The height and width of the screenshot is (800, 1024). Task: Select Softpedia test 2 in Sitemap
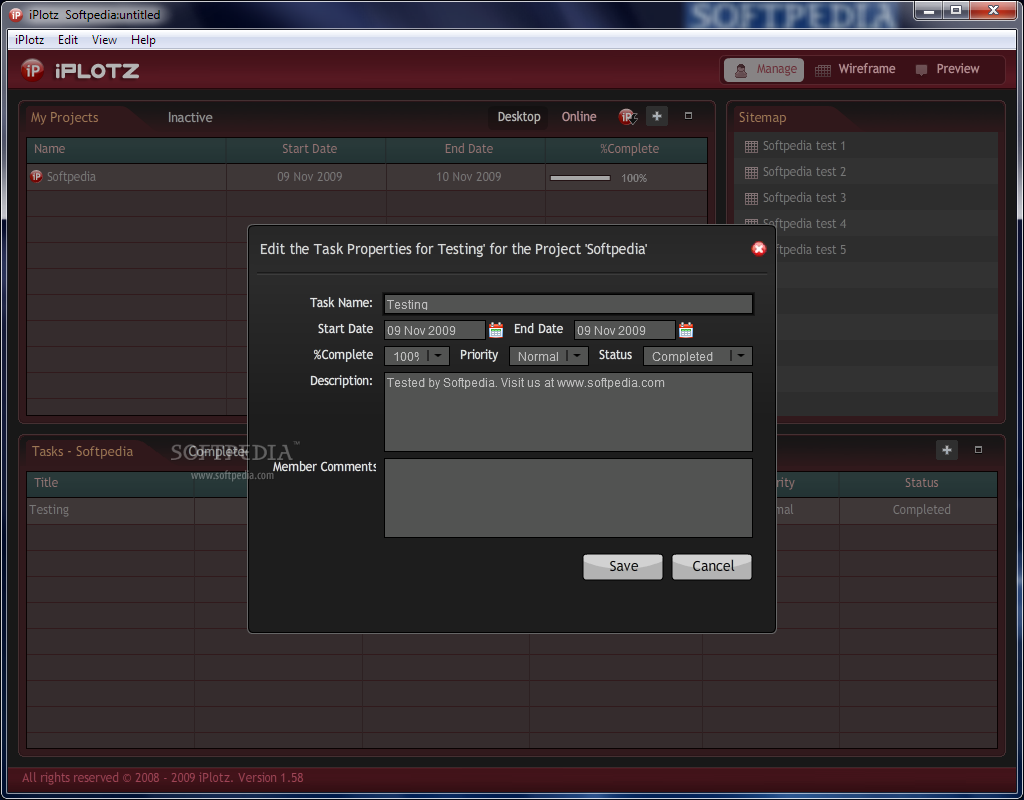[x=804, y=172]
